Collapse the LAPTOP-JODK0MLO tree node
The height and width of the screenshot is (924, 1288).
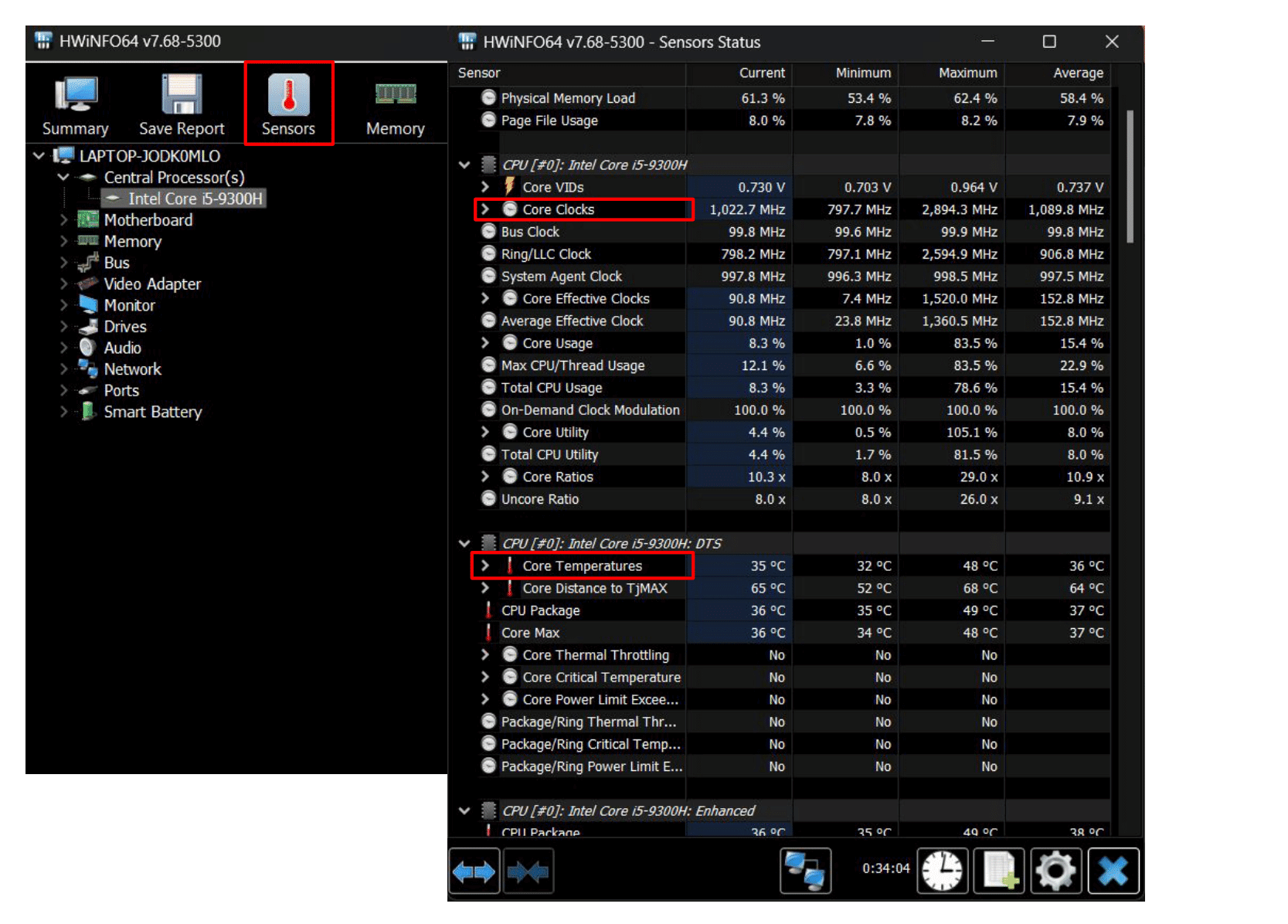click(x=39, y=156)
